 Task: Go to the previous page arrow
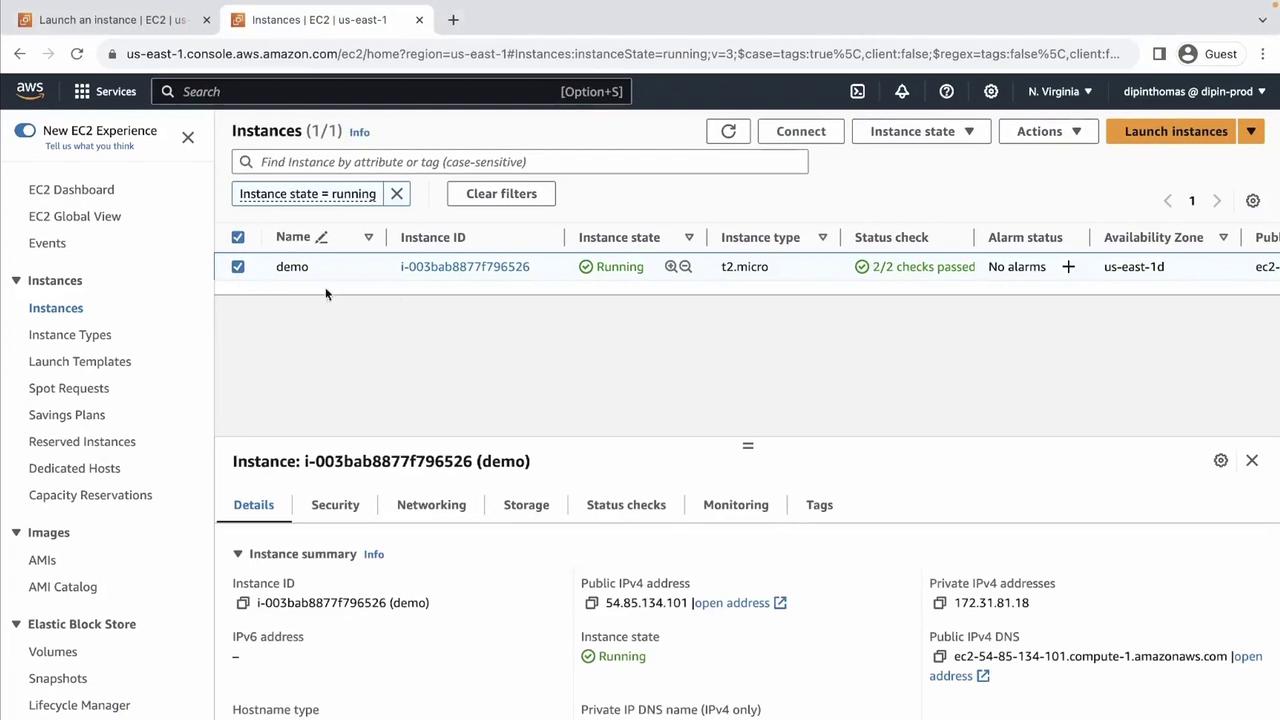click(1167, 201)
